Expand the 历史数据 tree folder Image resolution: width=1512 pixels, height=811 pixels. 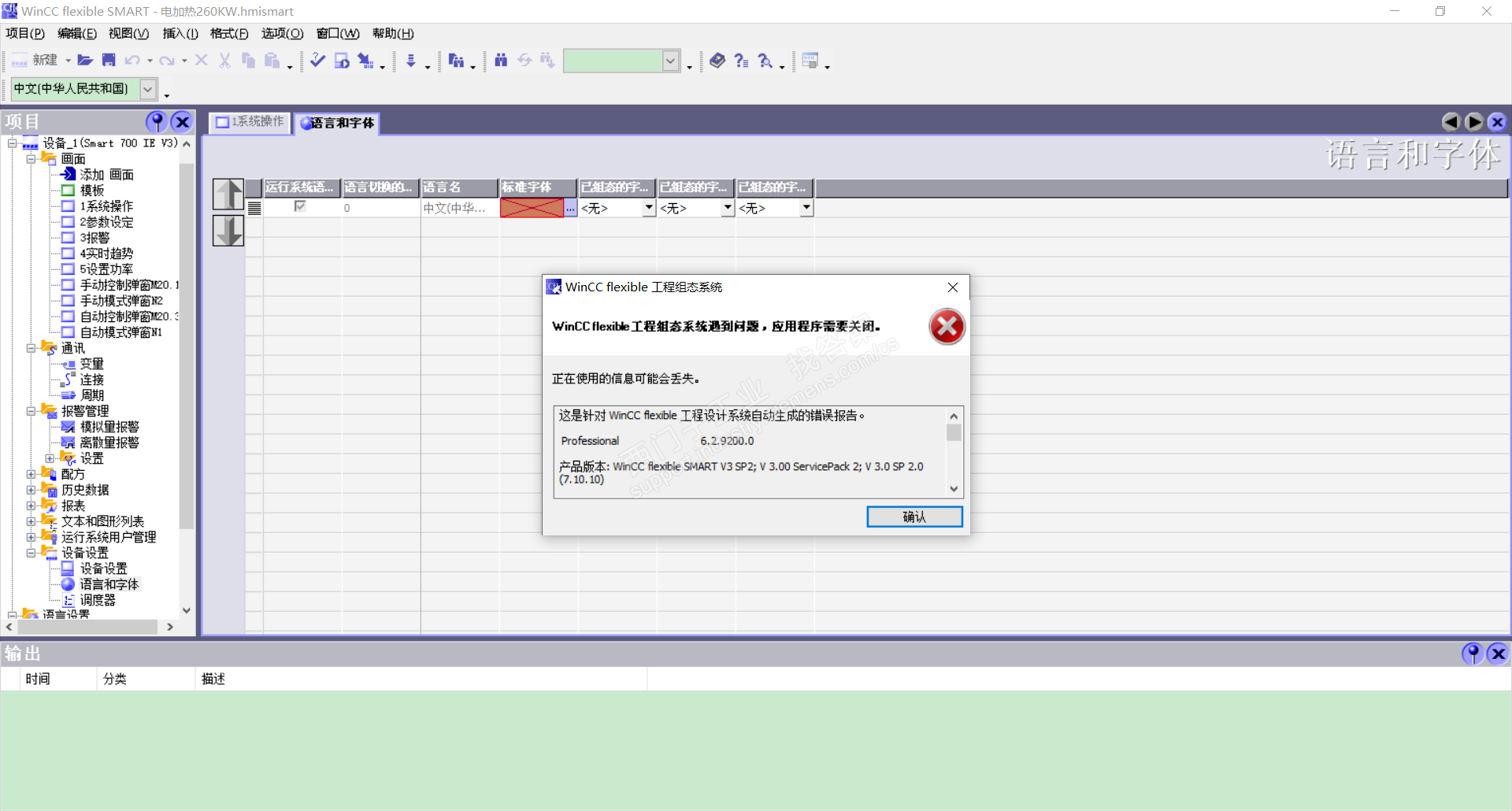tap(31, 490)
